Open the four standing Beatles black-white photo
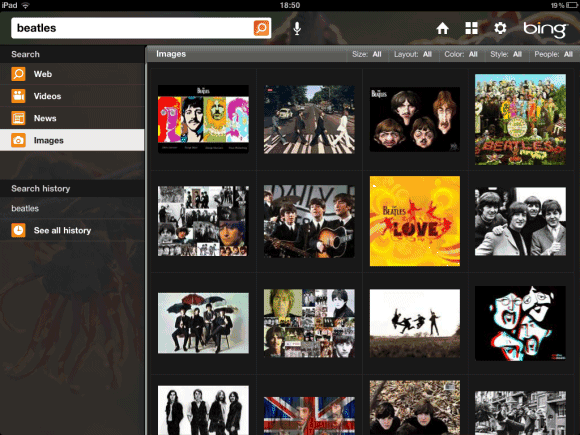 [203, 410]
